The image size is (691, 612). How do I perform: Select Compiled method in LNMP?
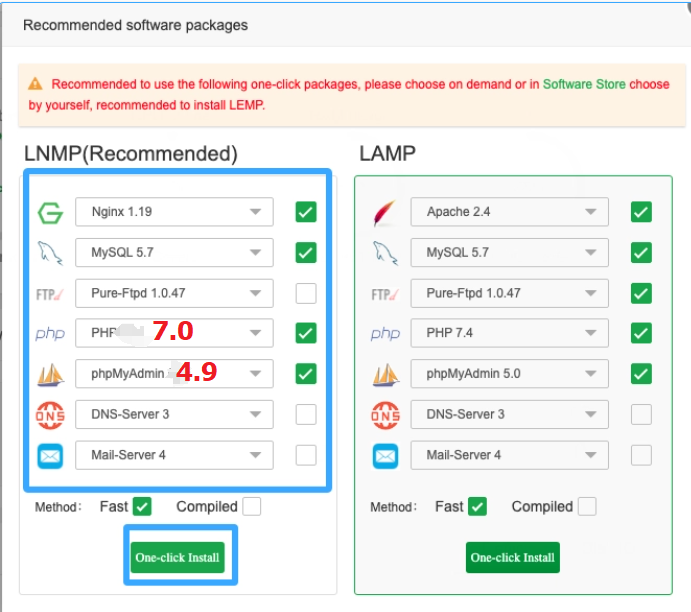pyautogui.click(x=252, y=506)
